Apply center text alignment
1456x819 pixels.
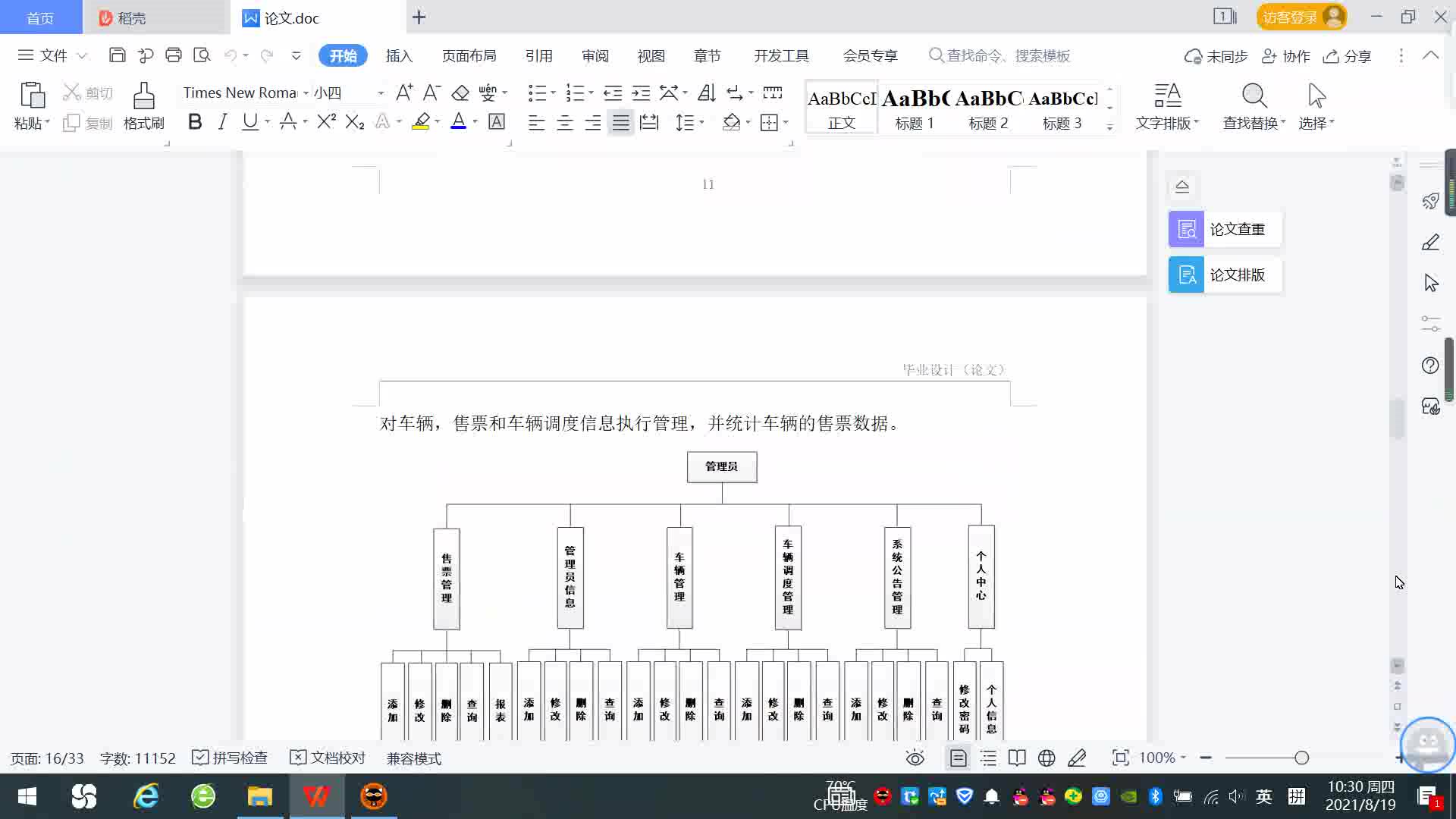coord(565,123)
